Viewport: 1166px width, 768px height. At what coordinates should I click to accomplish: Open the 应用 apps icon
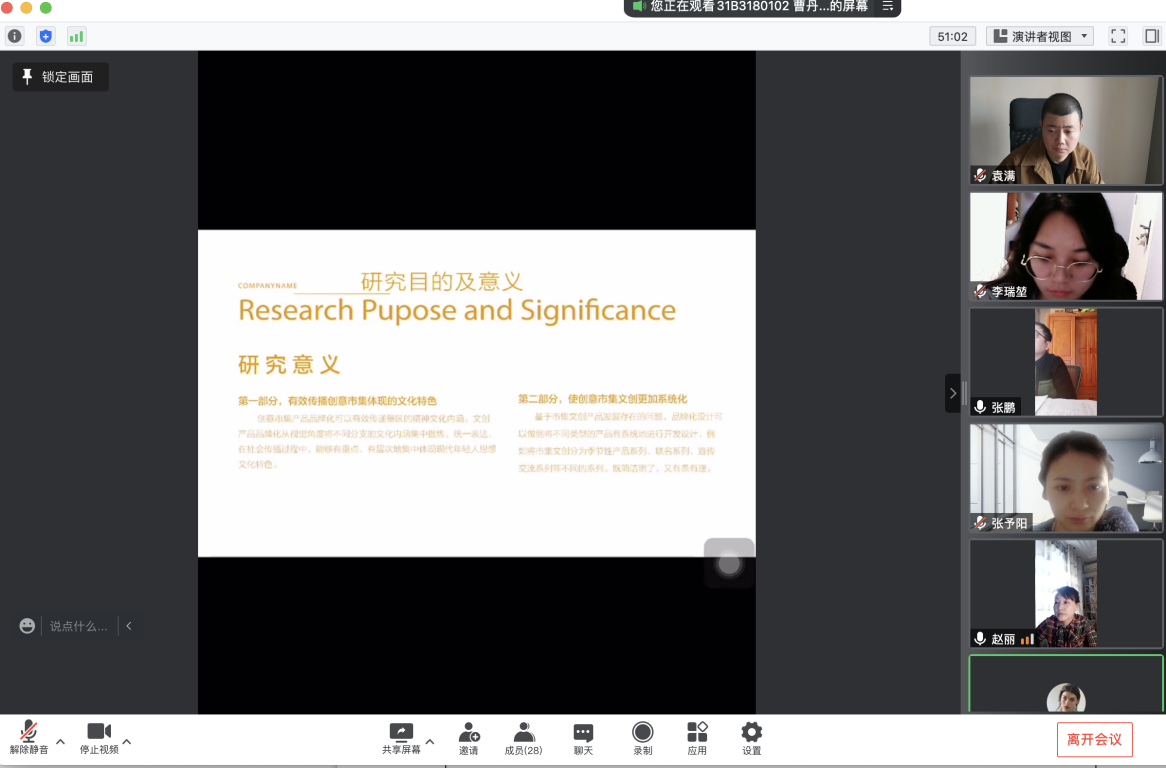pyautogui.click(x=697, y=738)
